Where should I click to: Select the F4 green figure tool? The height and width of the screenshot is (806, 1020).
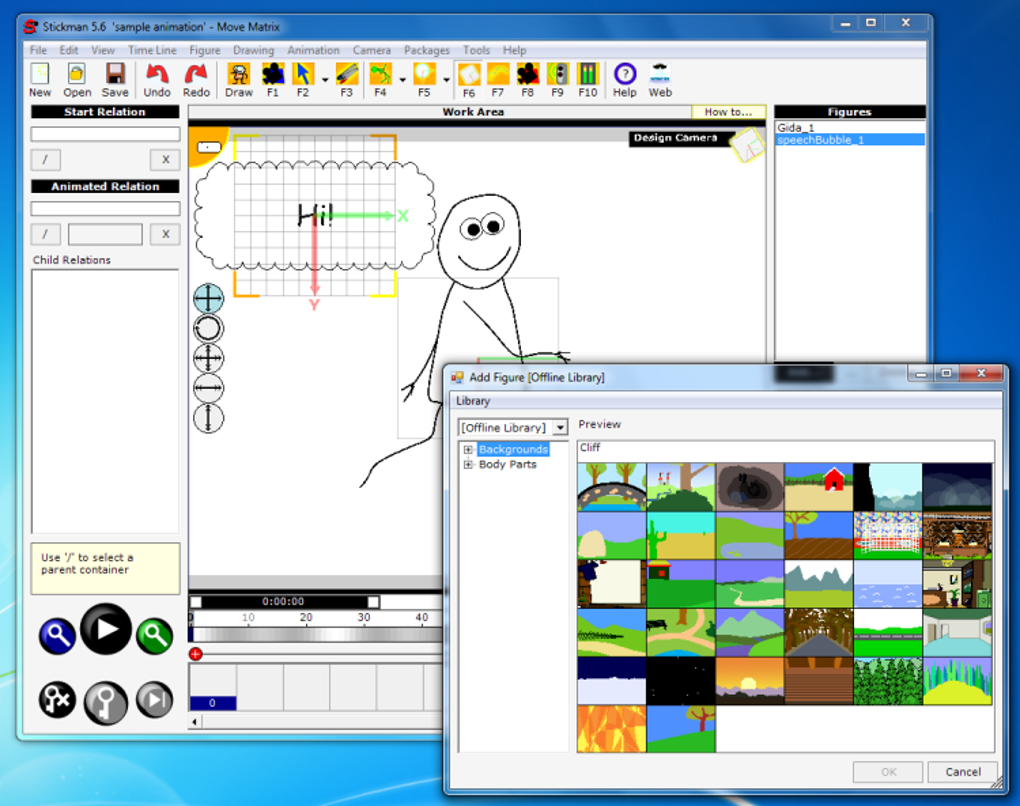(x=381, y=80)
